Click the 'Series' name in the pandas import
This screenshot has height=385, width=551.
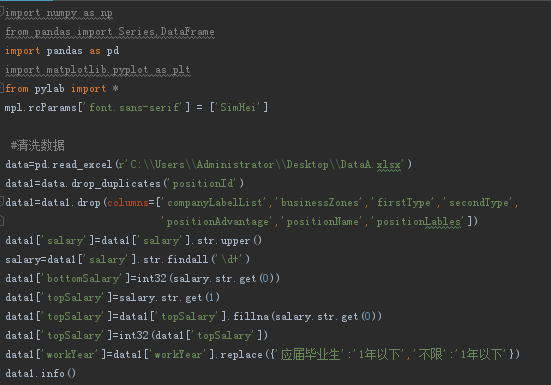point(136,32)
